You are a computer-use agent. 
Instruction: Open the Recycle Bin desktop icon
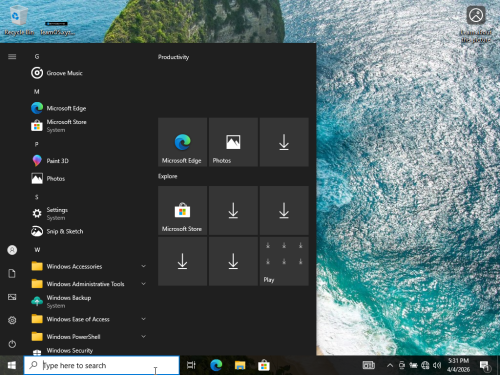pos(19,21)
